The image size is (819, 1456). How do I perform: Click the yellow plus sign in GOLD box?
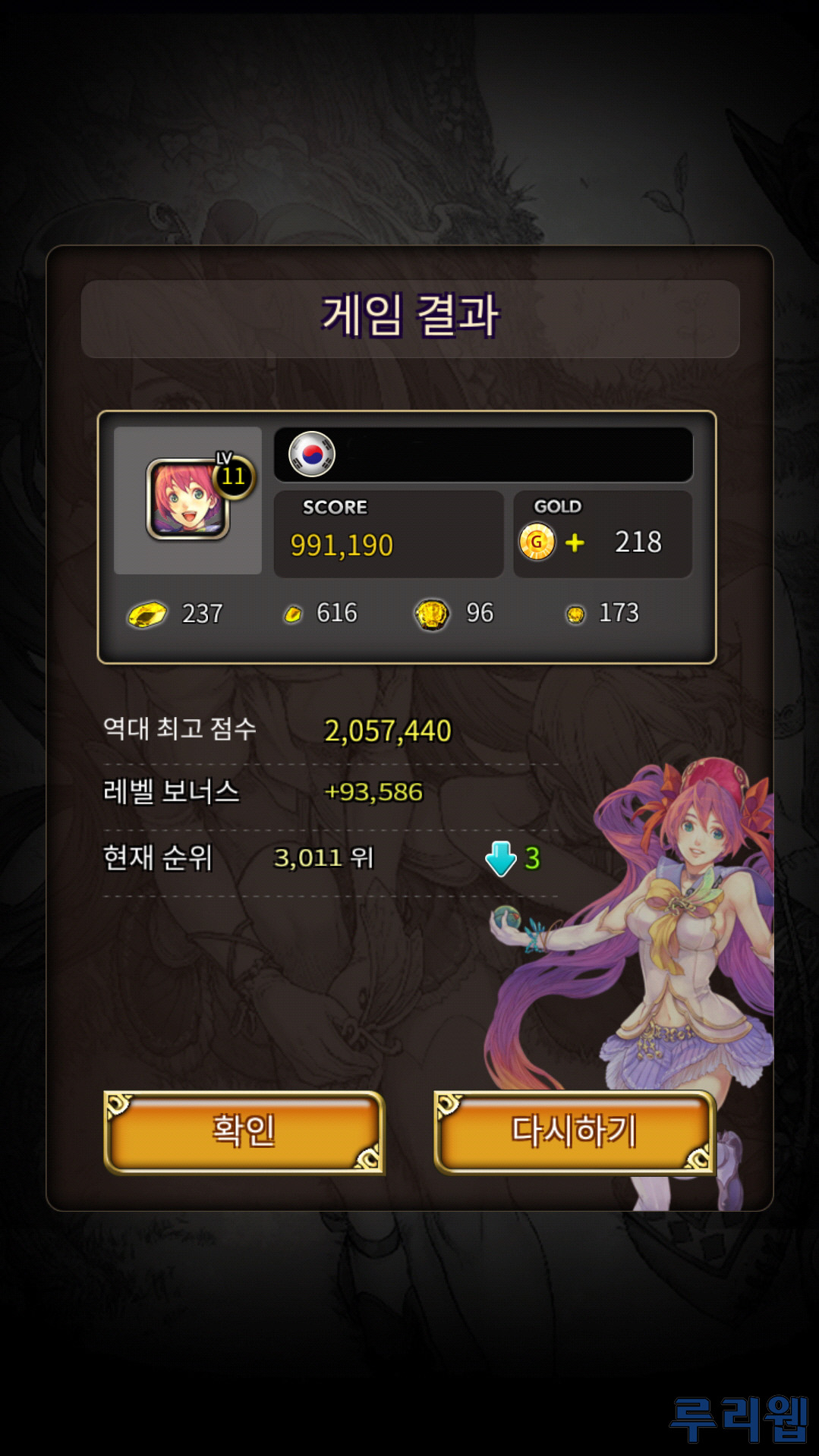coord(575,542)
